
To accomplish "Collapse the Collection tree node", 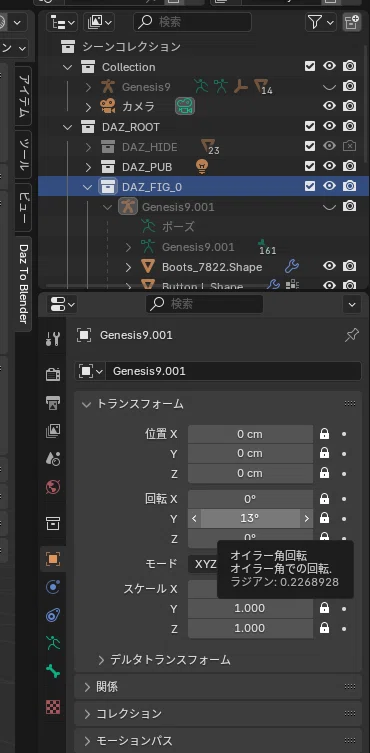I will pyautogui.click(x=67, y=67).
